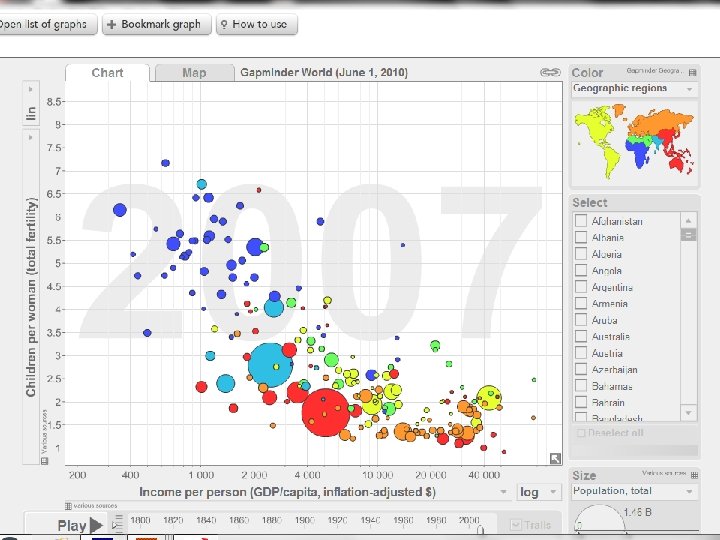The width and height of the screenshot is (720, 540).
Task: Click the largest light-blue bubble
Action: click(x=270, y=365)
